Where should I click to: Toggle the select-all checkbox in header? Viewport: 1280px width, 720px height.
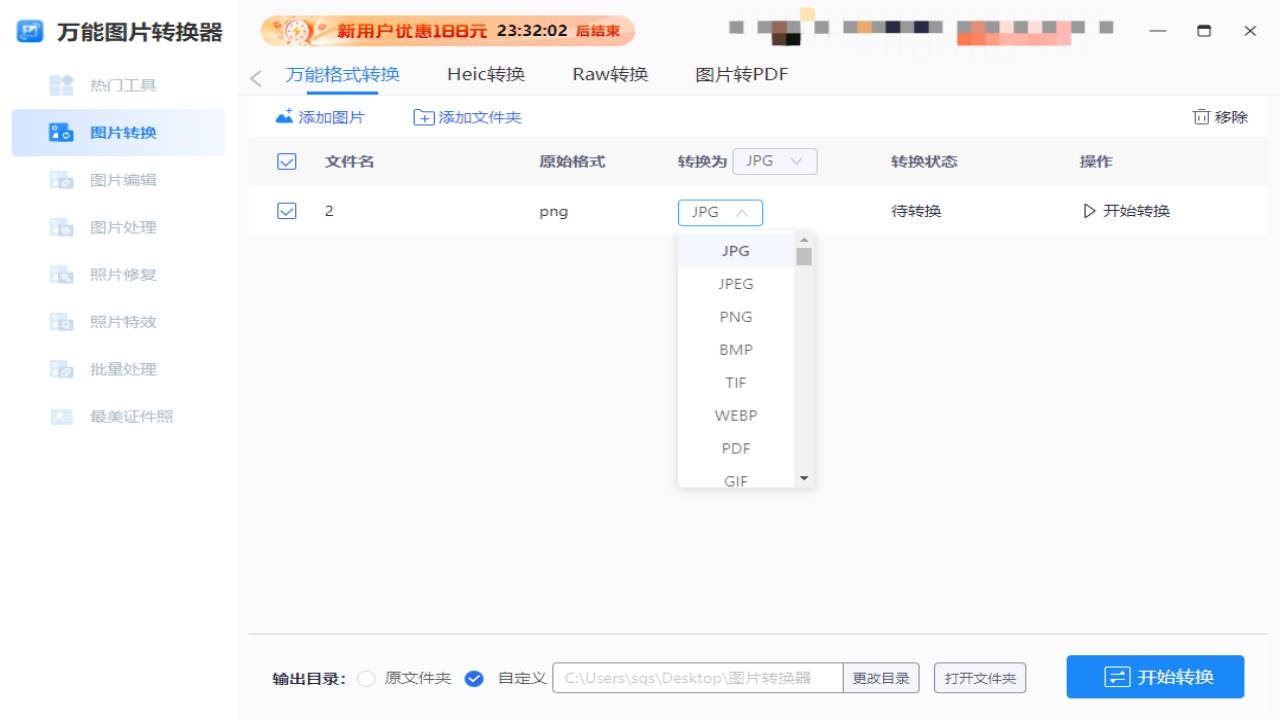287,161
